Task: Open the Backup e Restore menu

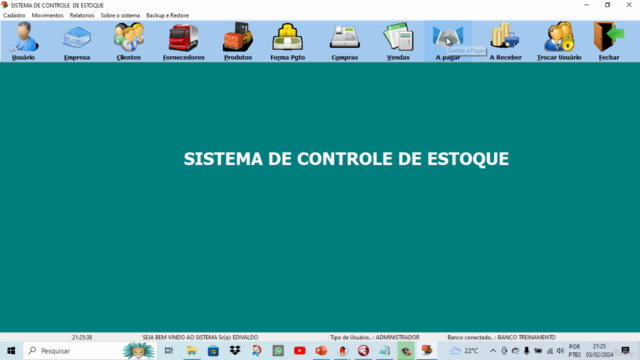Action: point(167,16)
